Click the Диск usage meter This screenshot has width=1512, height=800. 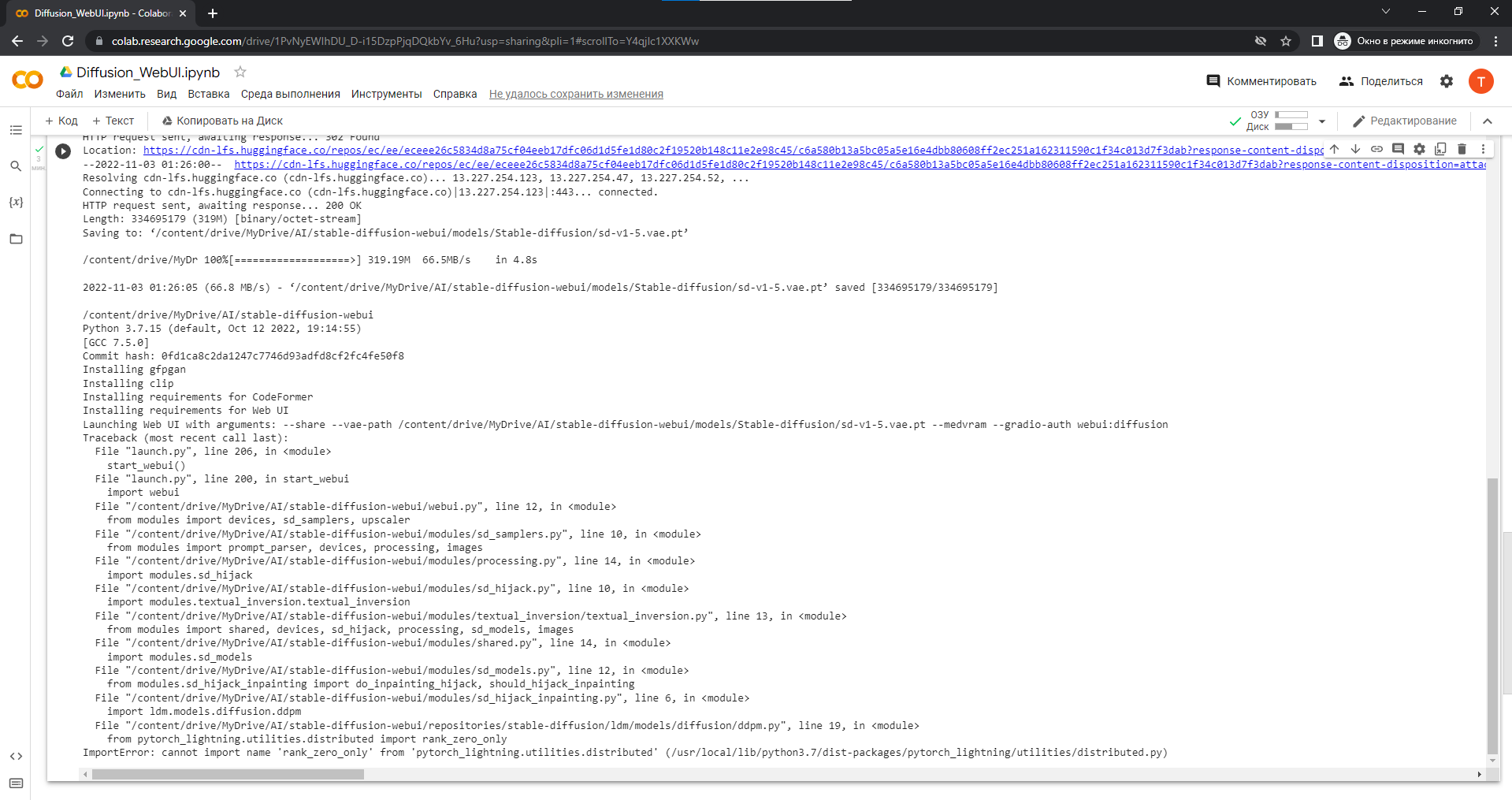pyautogui.click(x=1290, y=126)
